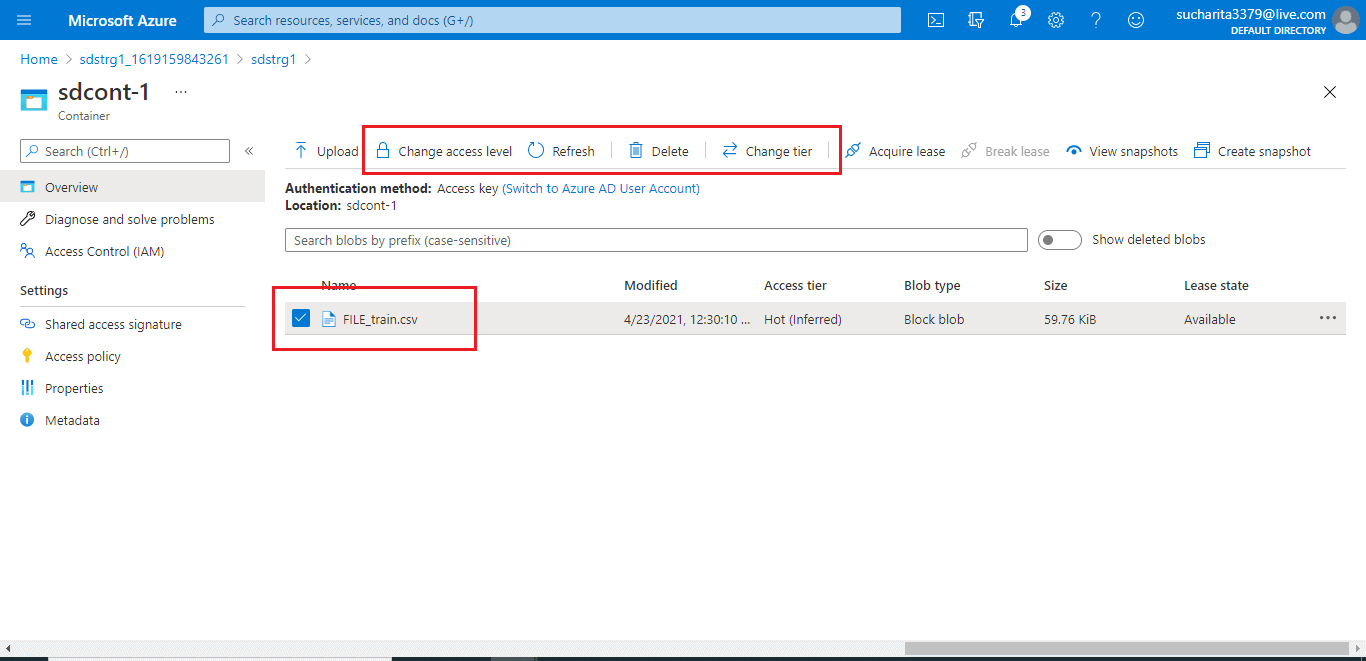Open portal settings gear
The width and height of the screenshot is (1366, 661).
point(1056,20)
